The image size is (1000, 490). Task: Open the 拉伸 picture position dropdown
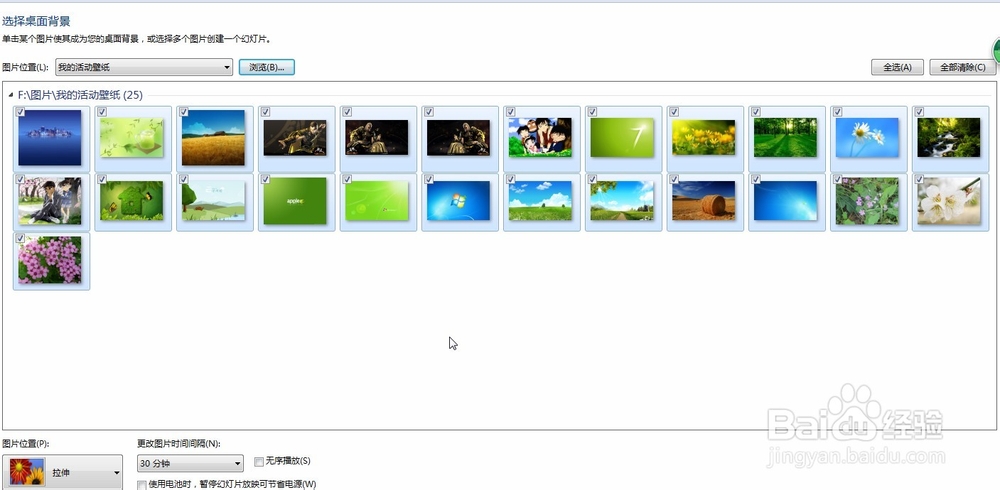pos(62,472)
